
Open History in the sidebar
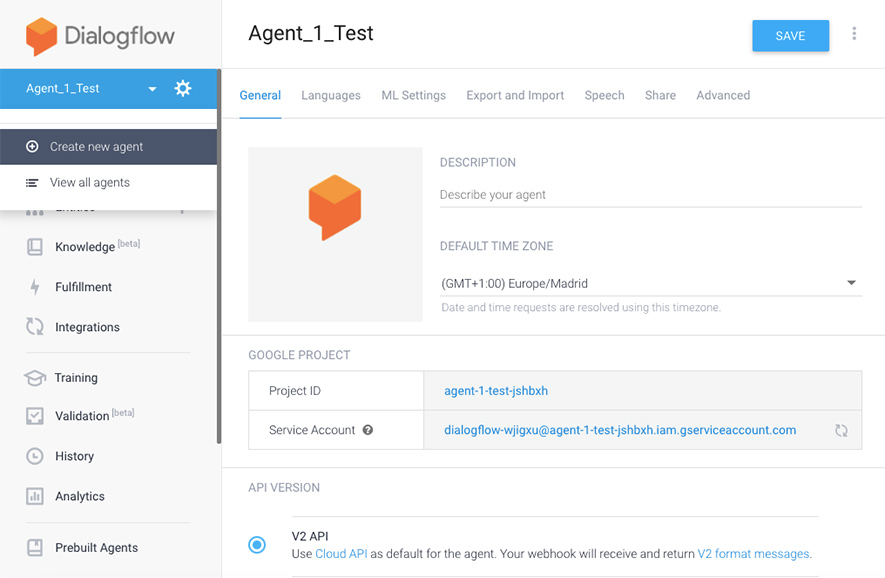click(x=75, y=456)
